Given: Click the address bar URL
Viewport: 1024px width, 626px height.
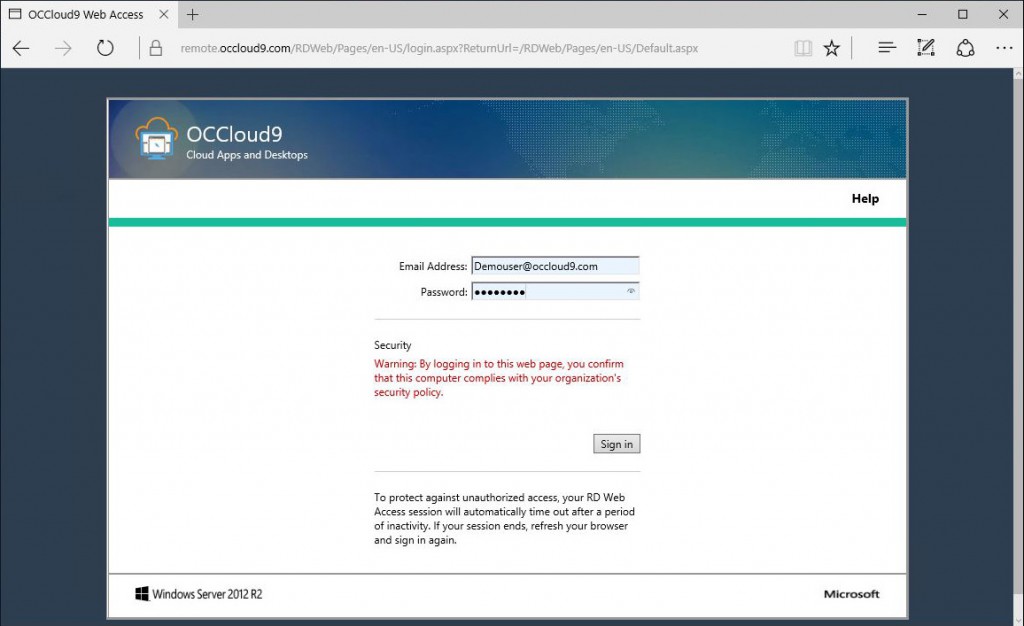Looking at the screenshot, I should (x=439, y=48).
